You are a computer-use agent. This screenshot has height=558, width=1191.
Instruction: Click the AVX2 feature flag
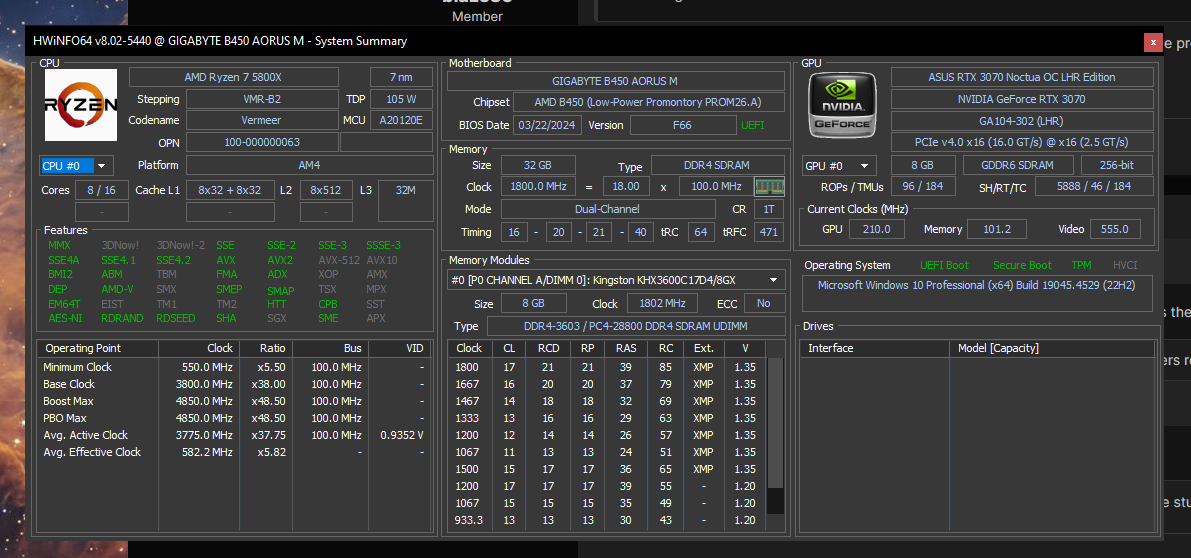click(280, 260)
